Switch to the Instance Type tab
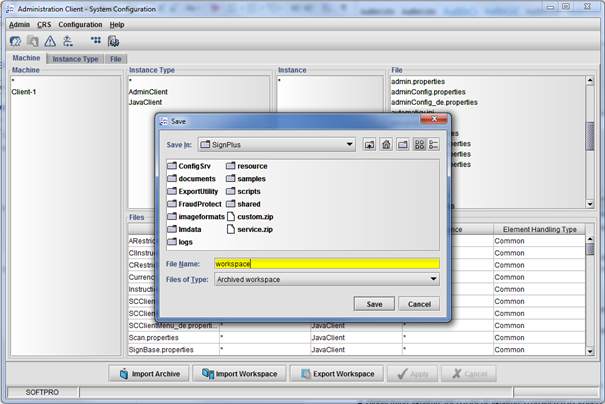Image resolution: width=605 pixels, height=404 pixels. point(75,59)
